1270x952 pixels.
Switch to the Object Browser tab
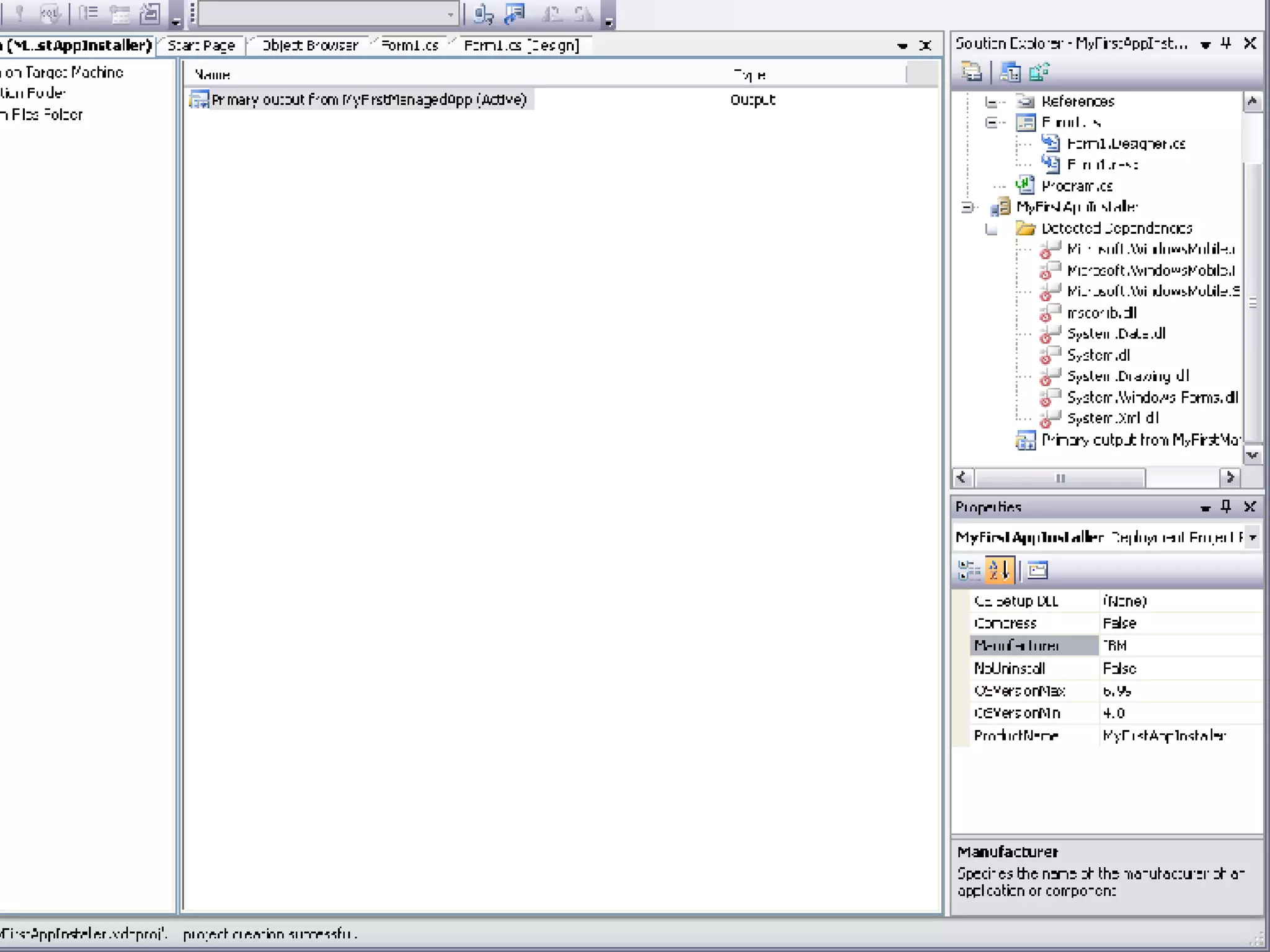(x=309, y=45)
